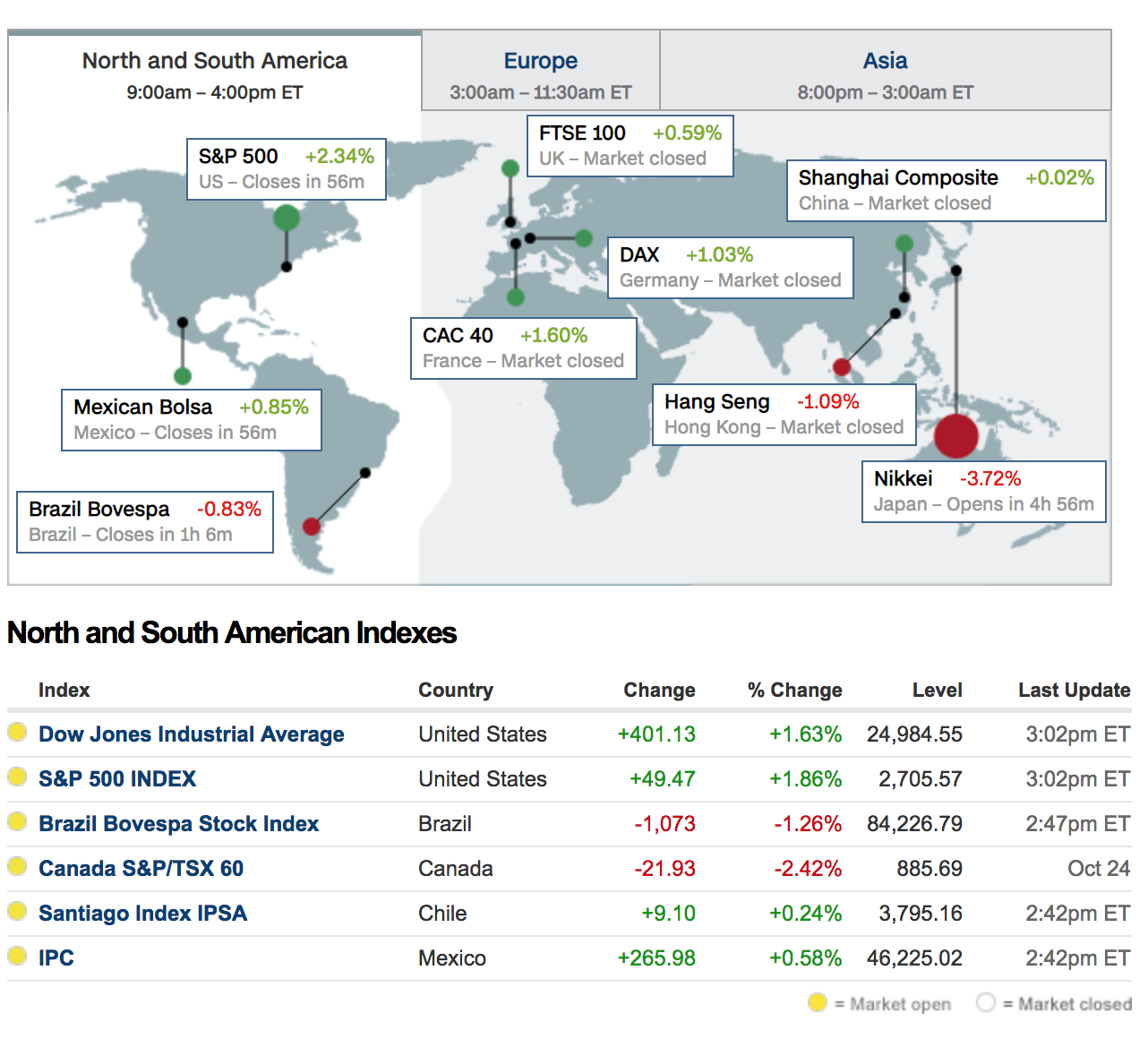Click the Last Update column header

(1075, 691)
